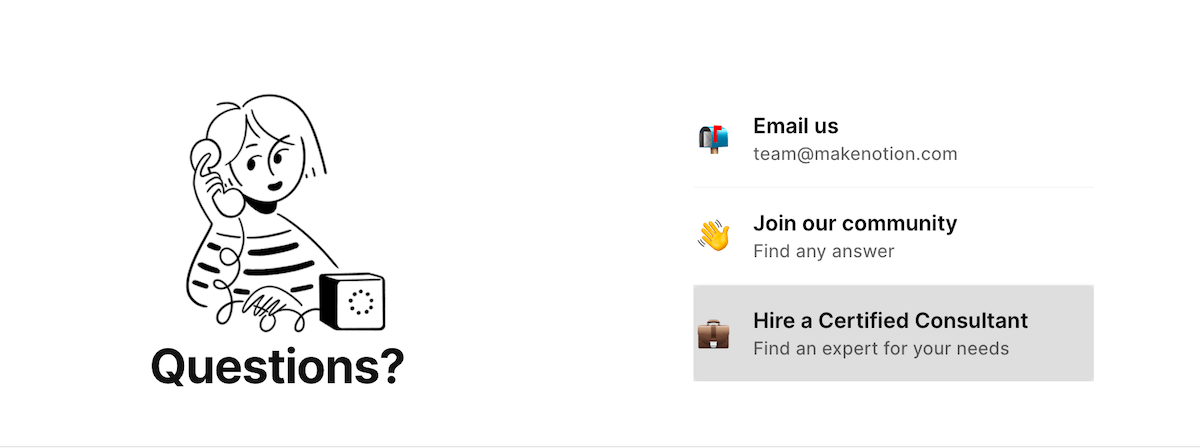Click Find an expert for your needs

[880, 349]
